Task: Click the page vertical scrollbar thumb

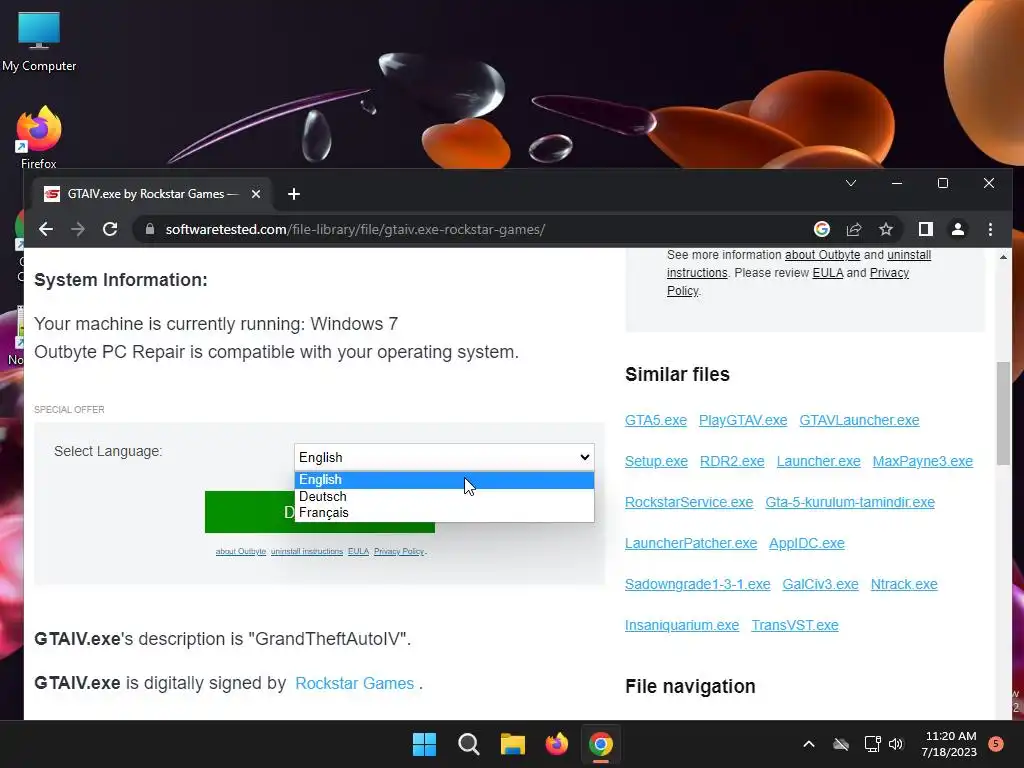Action: 1003,413
